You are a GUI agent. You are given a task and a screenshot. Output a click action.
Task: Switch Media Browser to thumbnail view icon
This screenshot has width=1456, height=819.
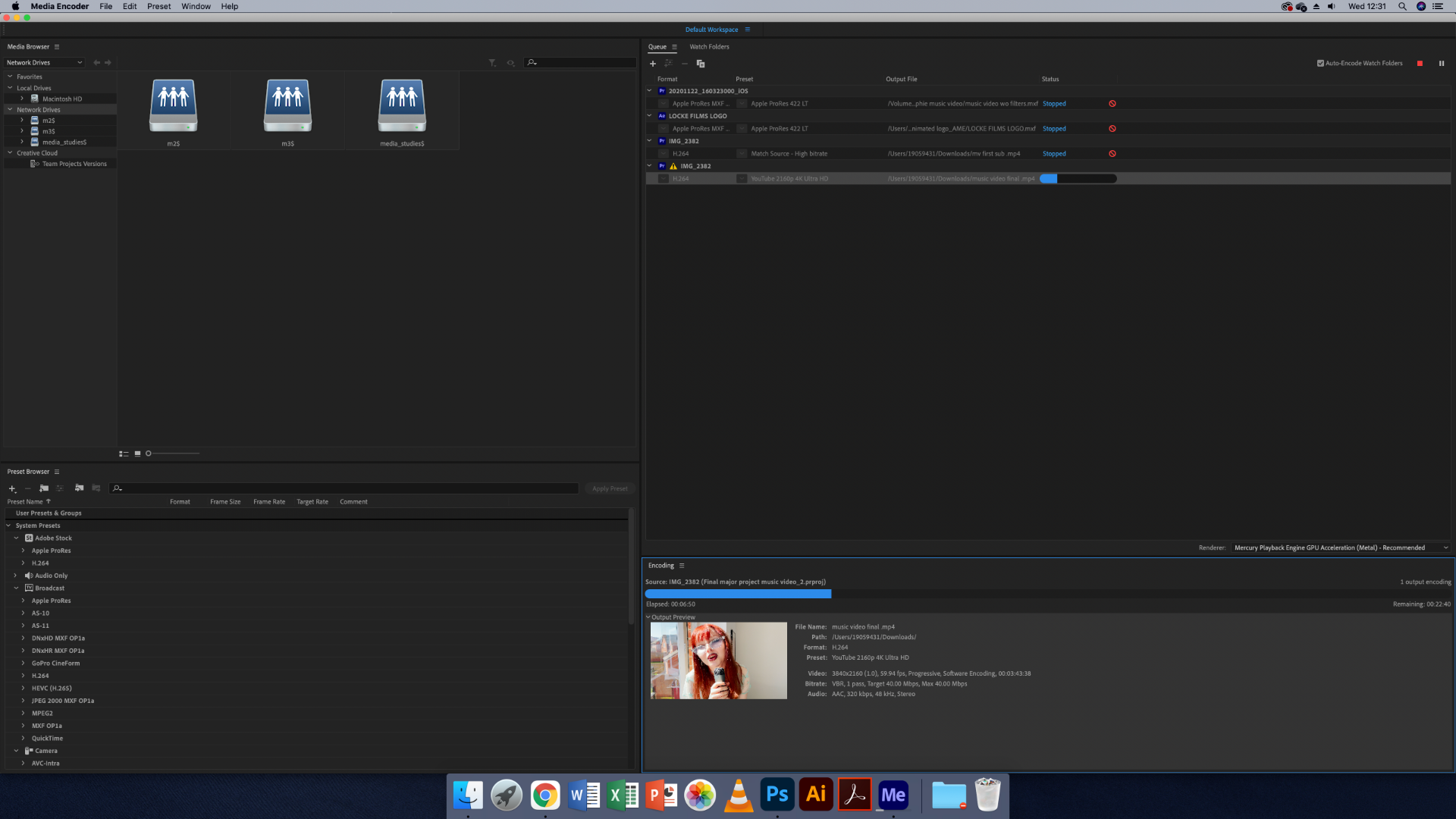137,453
